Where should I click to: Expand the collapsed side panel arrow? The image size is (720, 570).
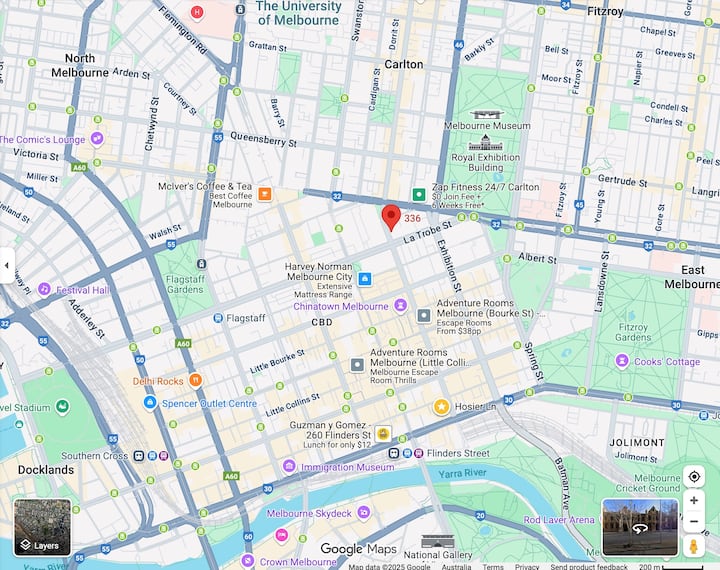point(7,266)
